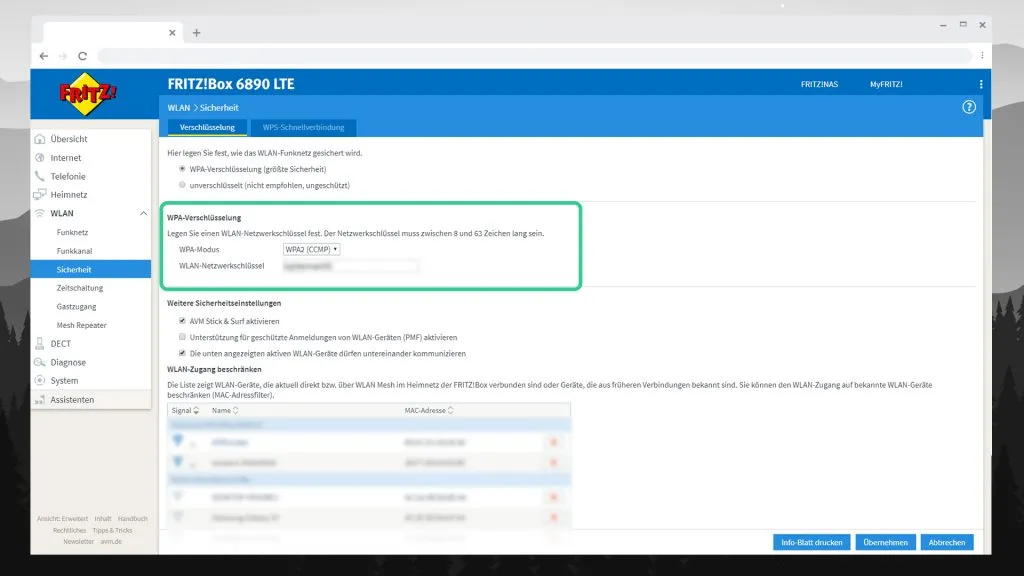Open Zeitschaltung in the sidebar
Image resolution: width=1024 pixels, height=576 pixels.
pyautogui.click(x=80, y=288)
